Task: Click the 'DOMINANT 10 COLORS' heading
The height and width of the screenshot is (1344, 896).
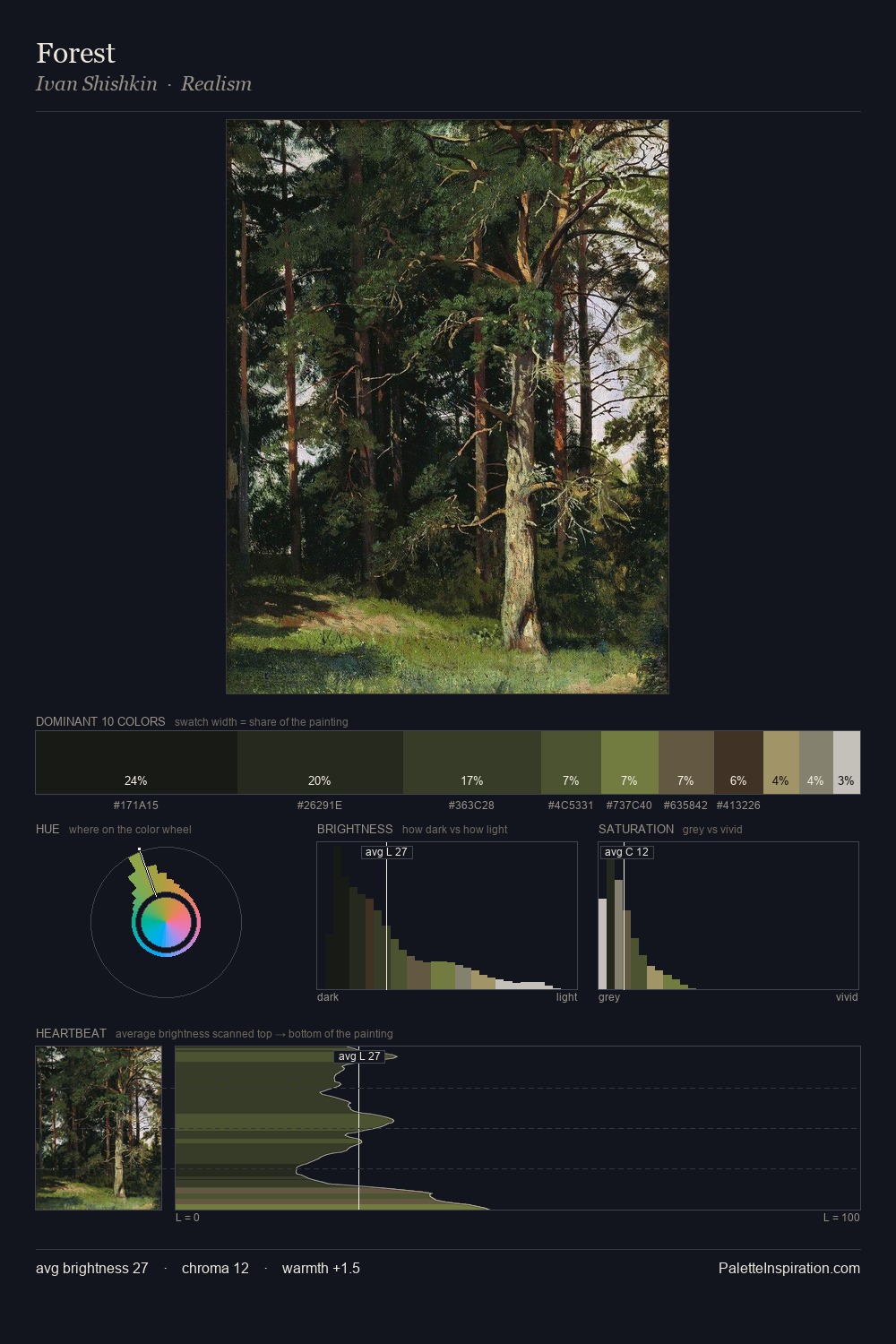Action: (x=100, y=721)
